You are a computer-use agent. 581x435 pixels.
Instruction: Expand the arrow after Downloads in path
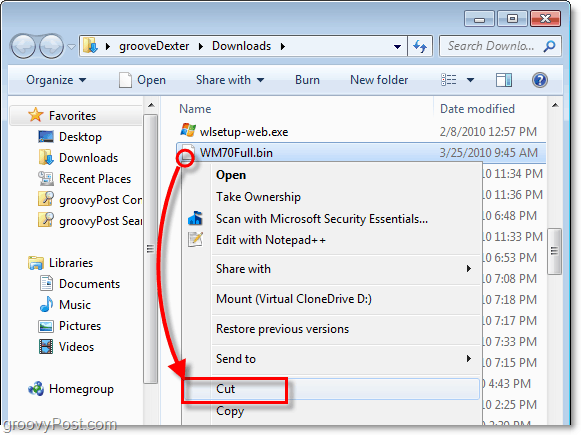[x=283, y=46]
